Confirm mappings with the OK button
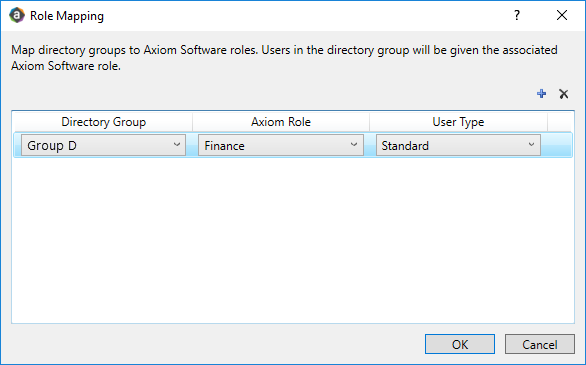The width and height of the screenshot is (586, 365). [x=460, y=344]
